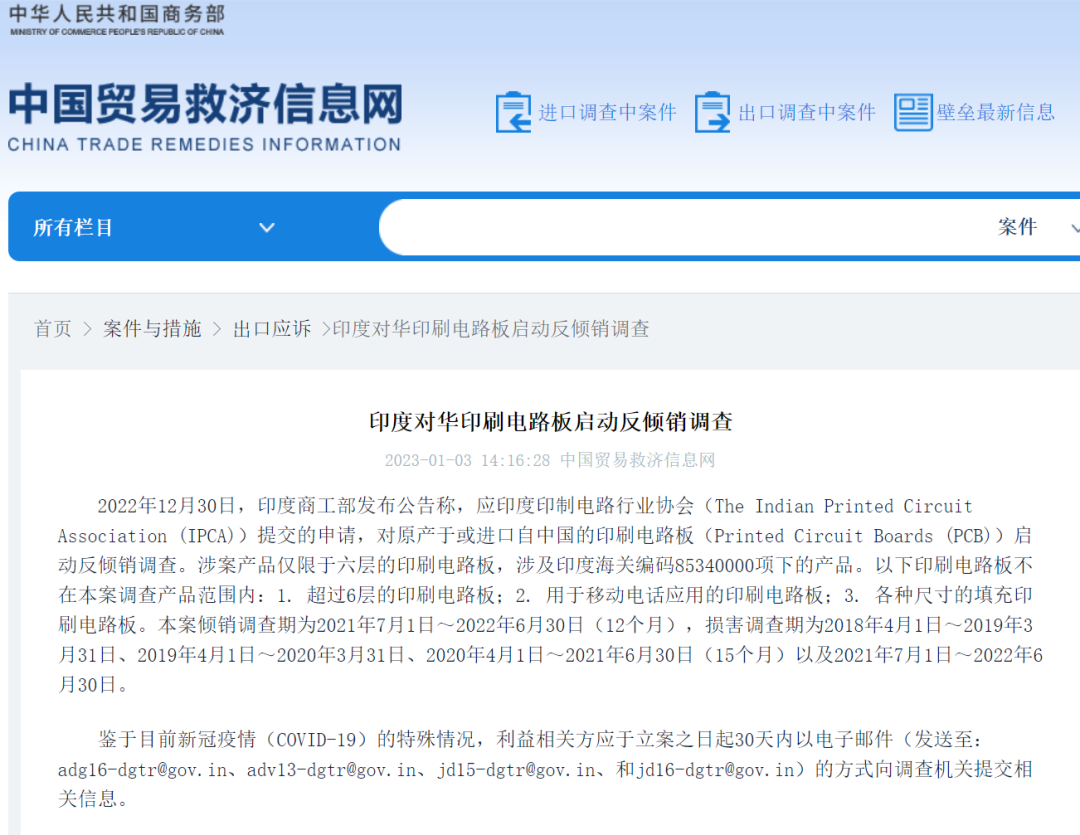1080x835 pixels.
Task: Click the date 2022年12月30日 in article
Action: [x=167, y=506]
